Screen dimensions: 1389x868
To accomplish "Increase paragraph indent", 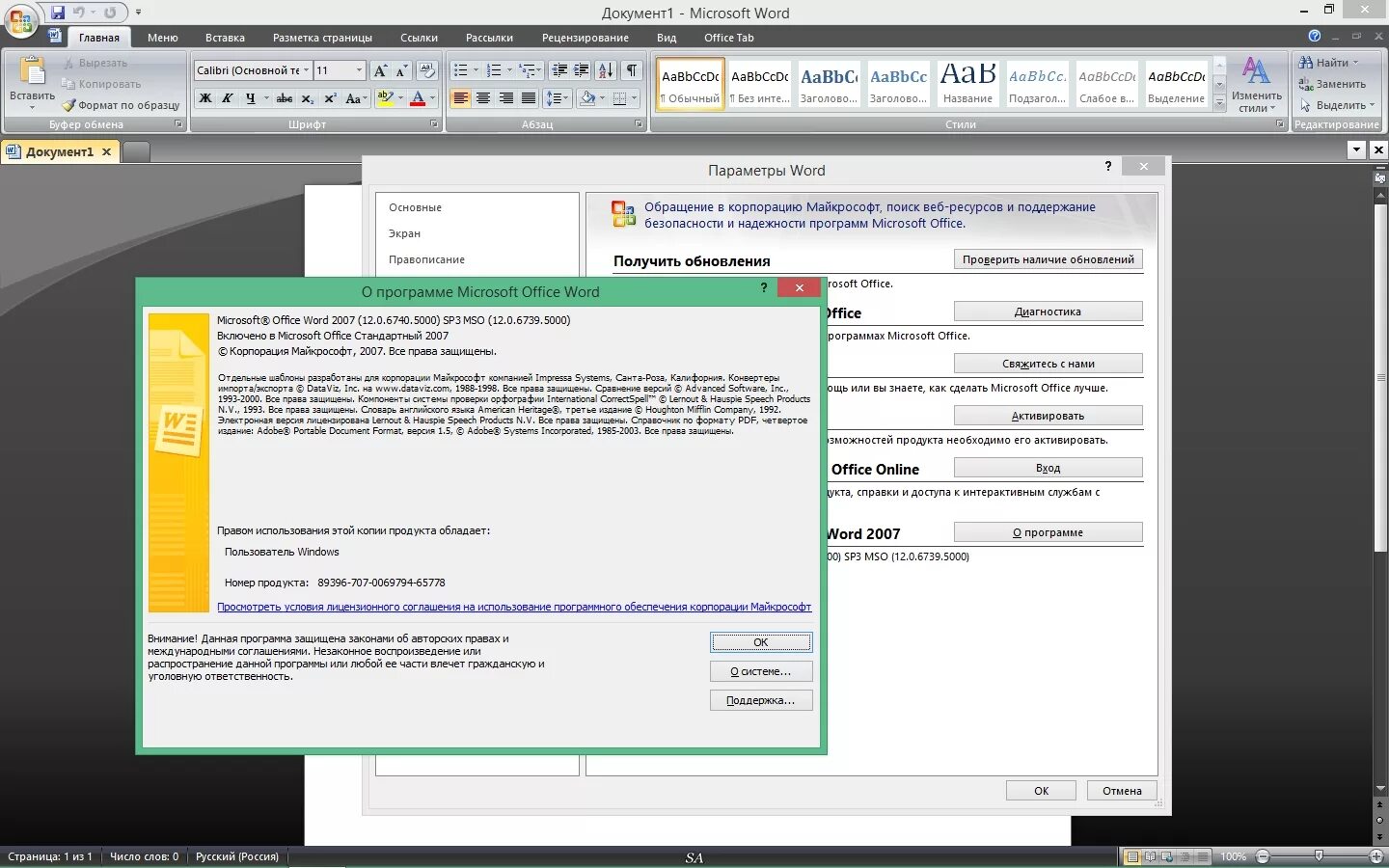I will 582,70.
